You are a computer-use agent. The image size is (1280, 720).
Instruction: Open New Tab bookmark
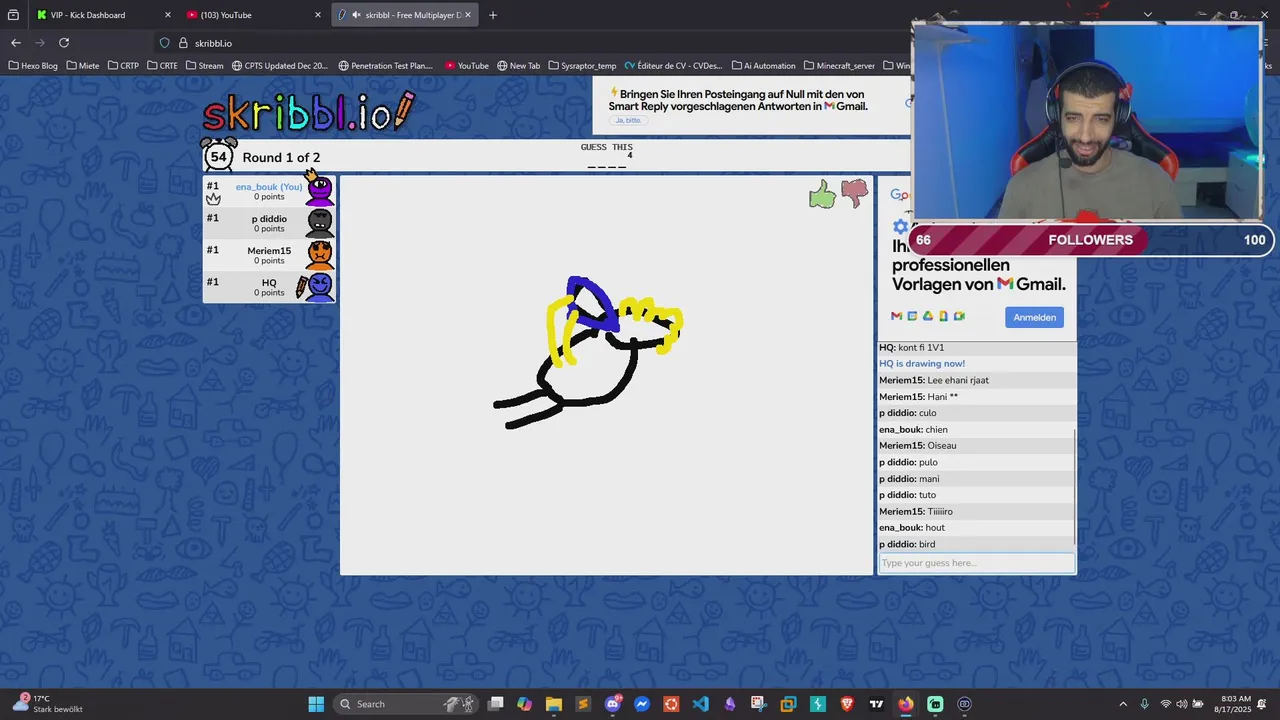[519, 66]
